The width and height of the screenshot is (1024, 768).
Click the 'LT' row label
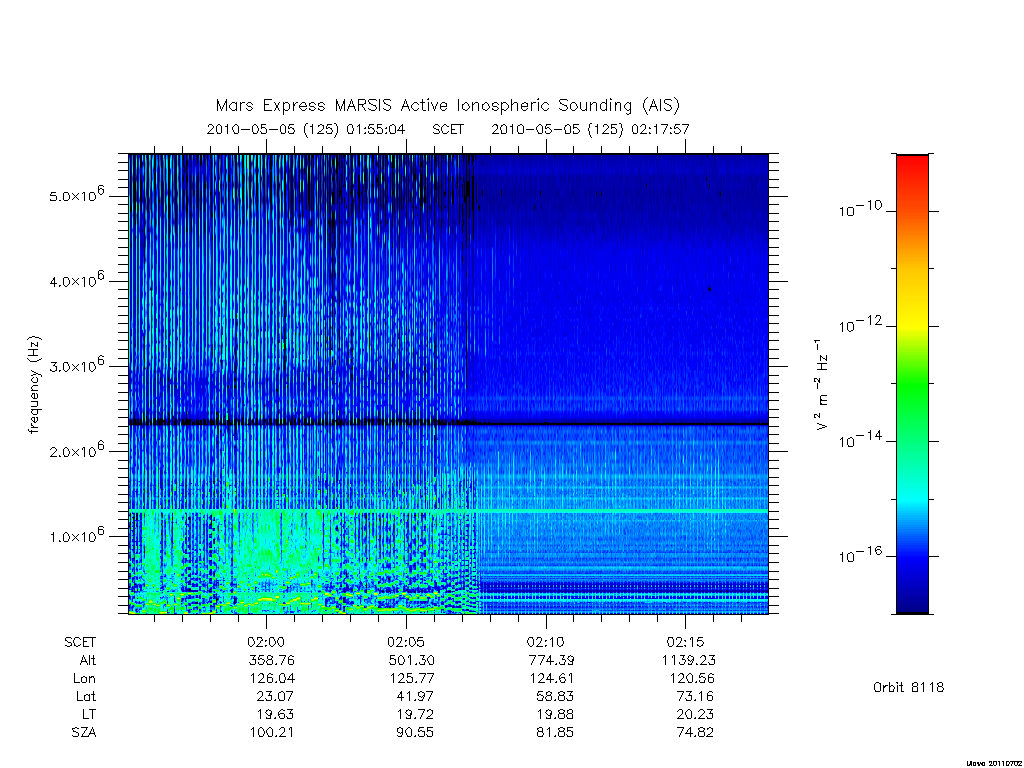[89, 714]
